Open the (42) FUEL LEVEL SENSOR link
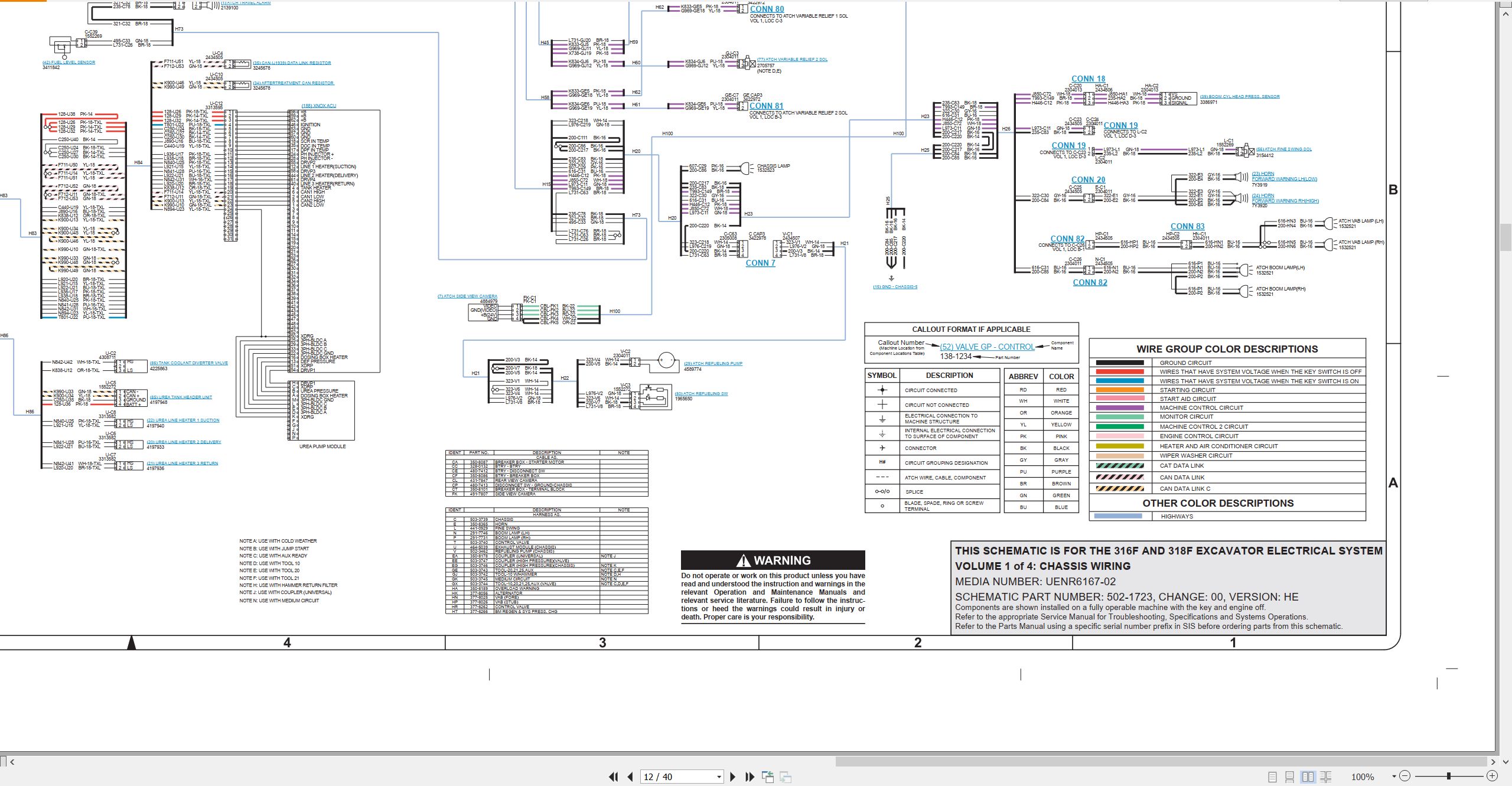This screenshot has height=786, width=1512. point(69,62)
